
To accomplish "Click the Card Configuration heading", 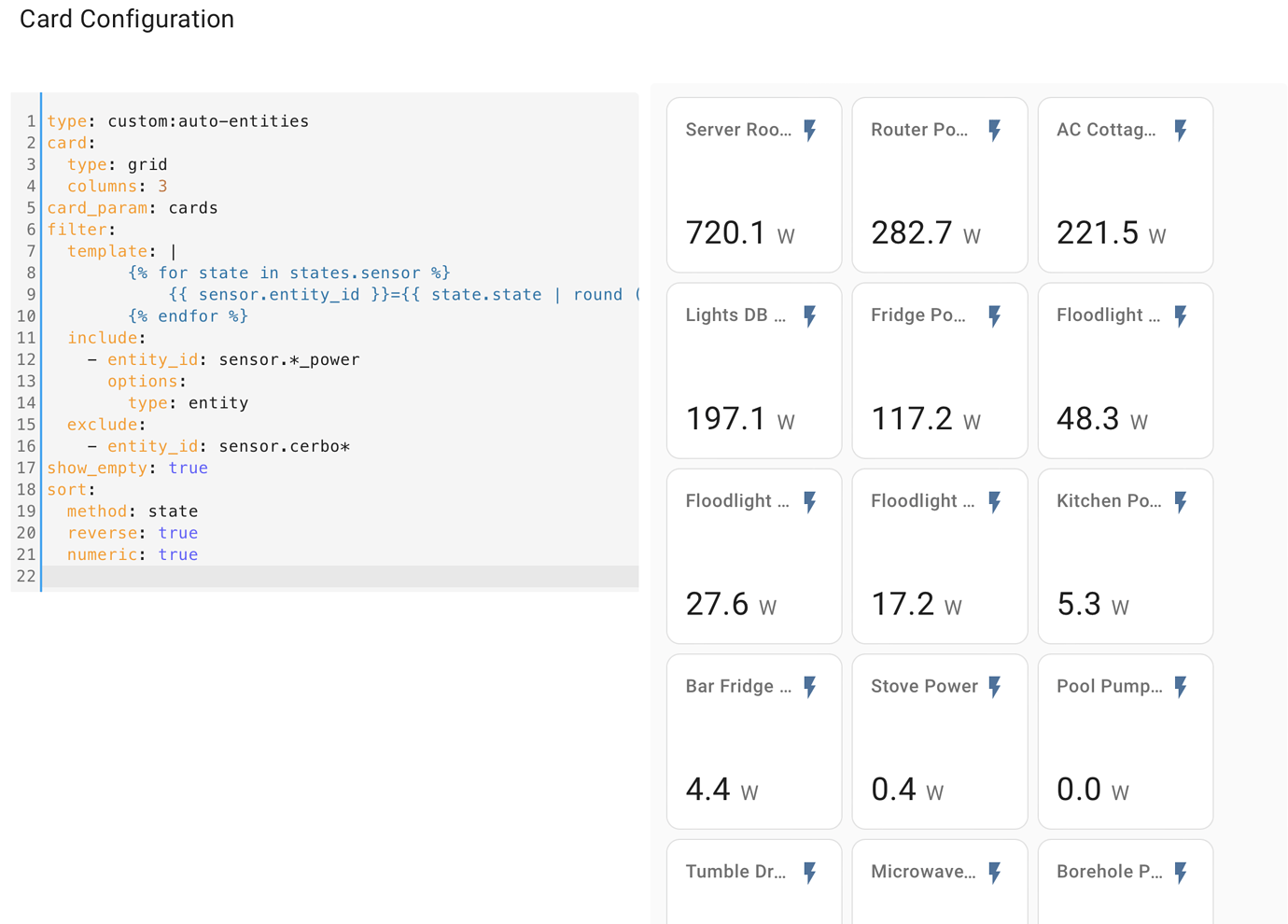I will click(126, 19).
